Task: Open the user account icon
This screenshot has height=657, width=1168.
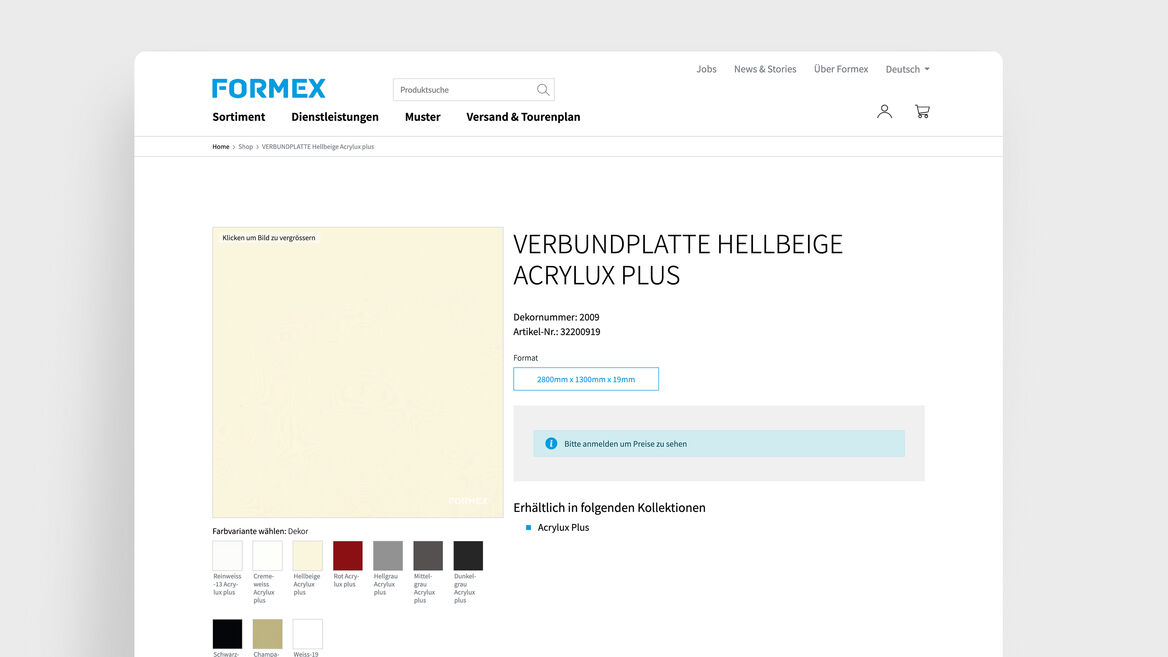Action: pos(884,112)
